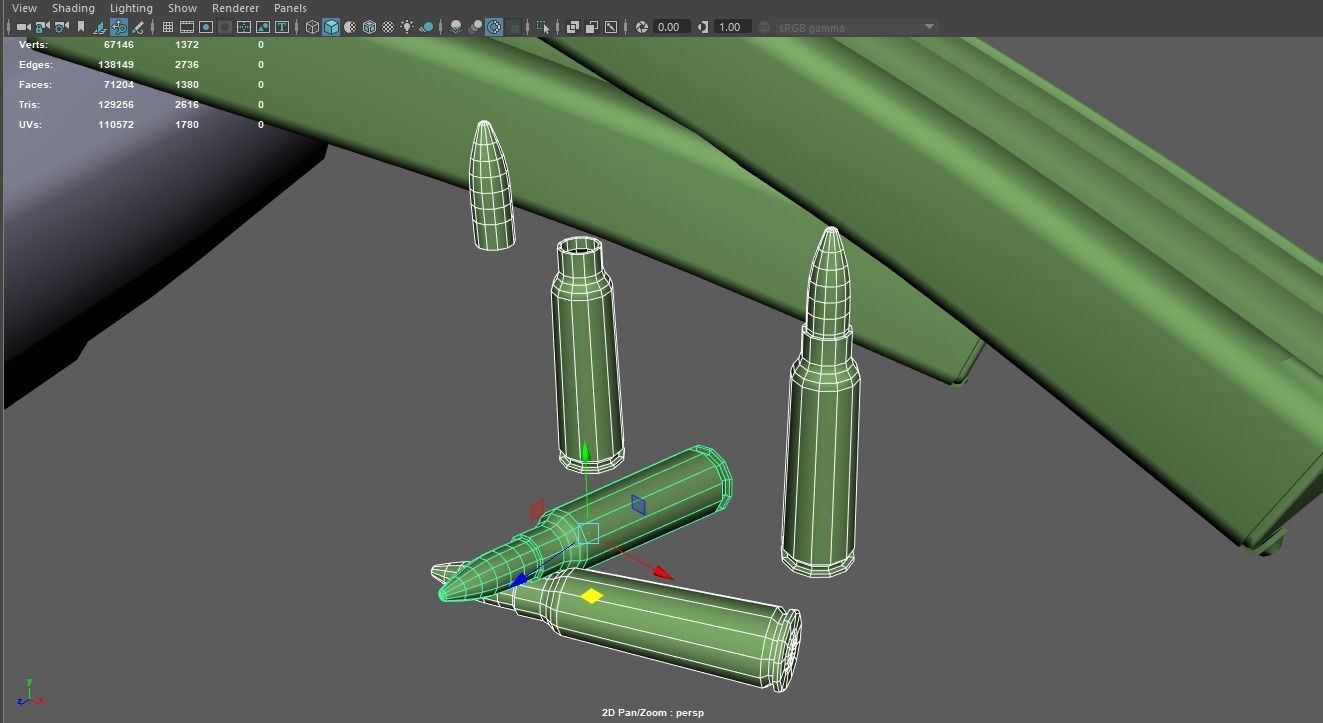Screen dimensions: 1323x723
Task: Click the Use Default Material icon
Action: (x=350, y=27)
